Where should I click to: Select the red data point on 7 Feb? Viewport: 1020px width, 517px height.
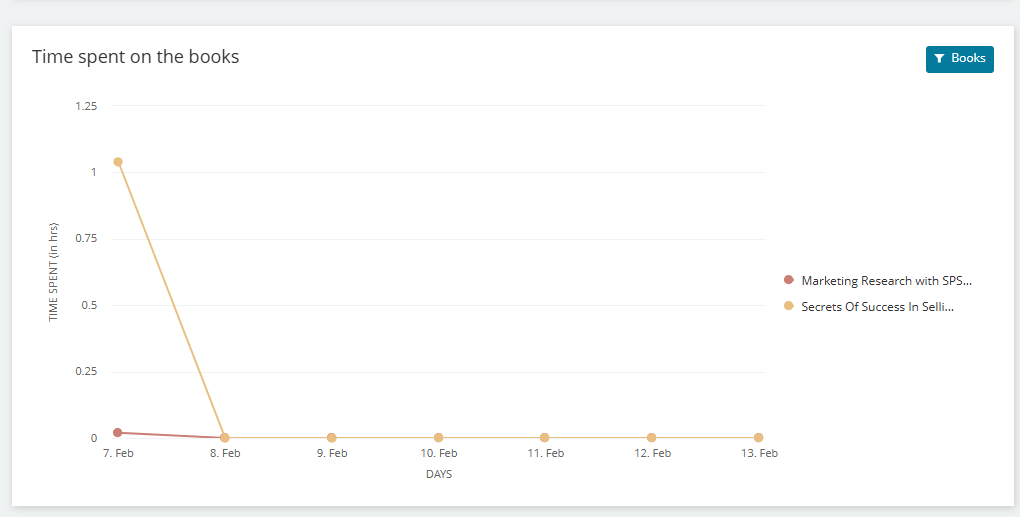tap(118, 432)
